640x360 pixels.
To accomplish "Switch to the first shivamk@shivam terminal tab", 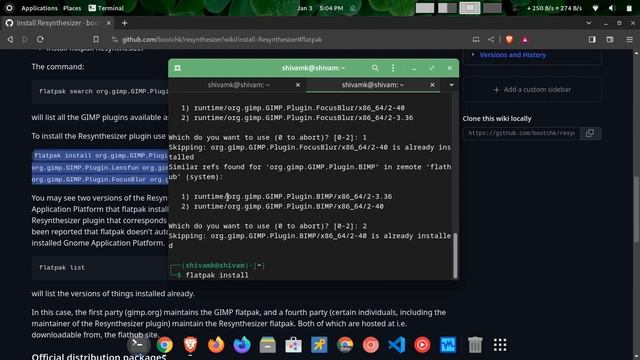I will (x=238, y=85).
